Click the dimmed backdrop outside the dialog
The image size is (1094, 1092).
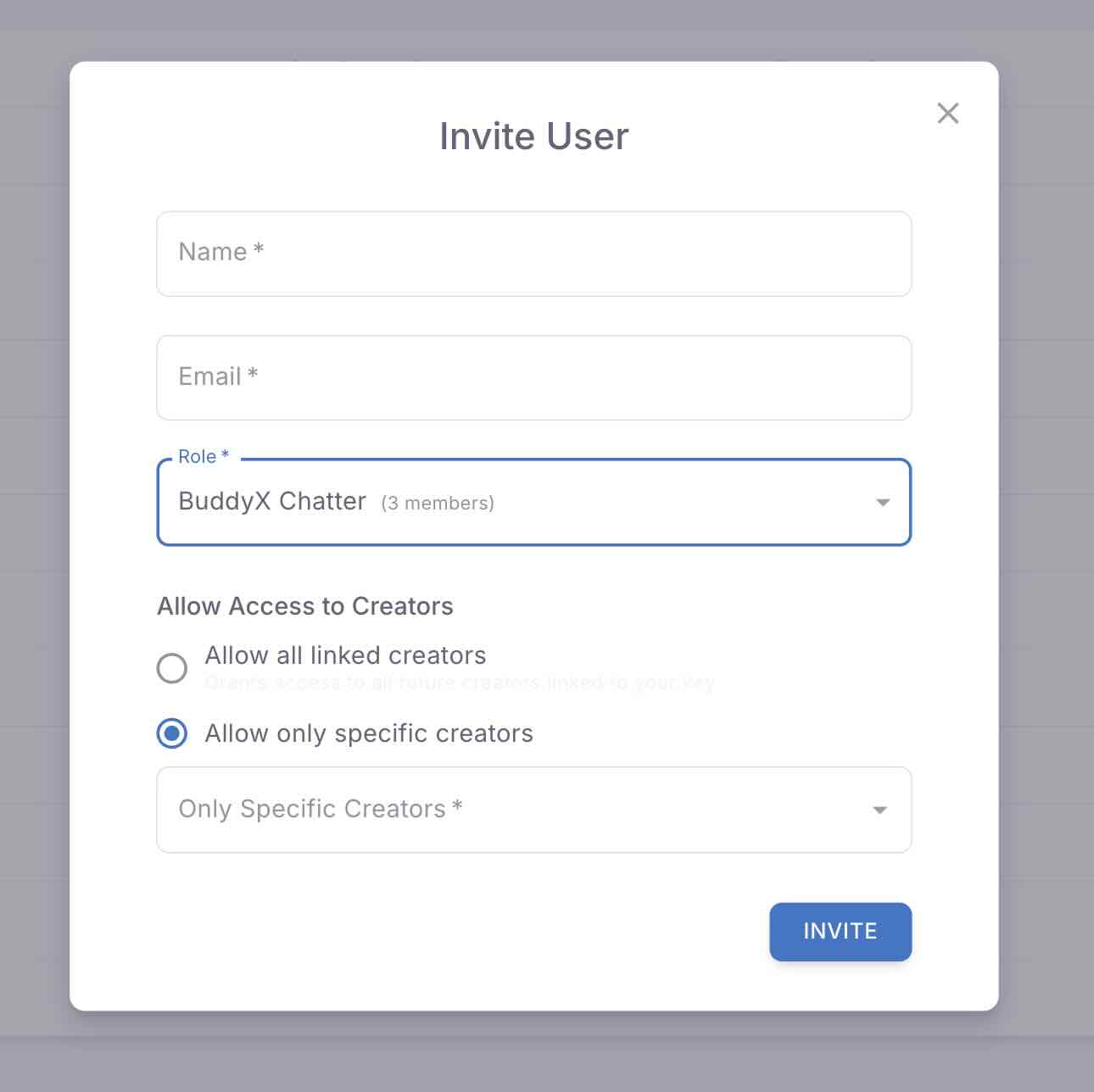(x=34, y=543)
